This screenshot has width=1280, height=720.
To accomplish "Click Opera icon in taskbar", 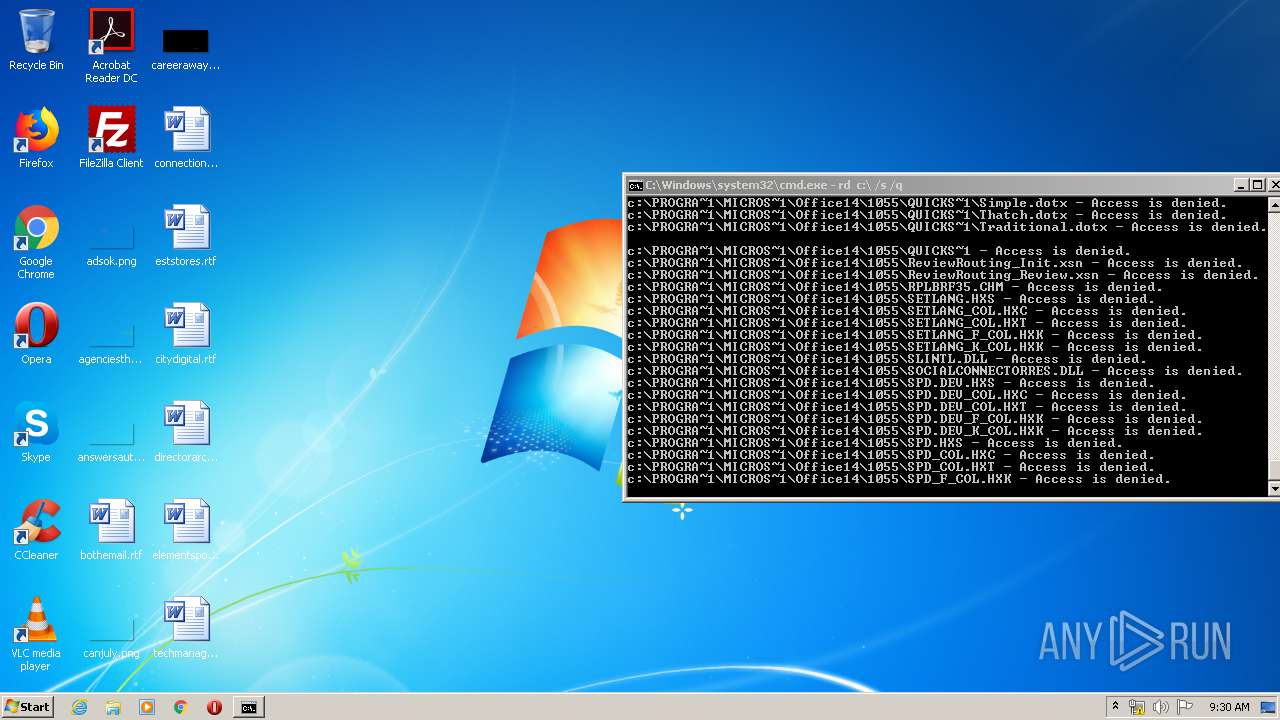I will pyautogui.click(x=214, y=707).
